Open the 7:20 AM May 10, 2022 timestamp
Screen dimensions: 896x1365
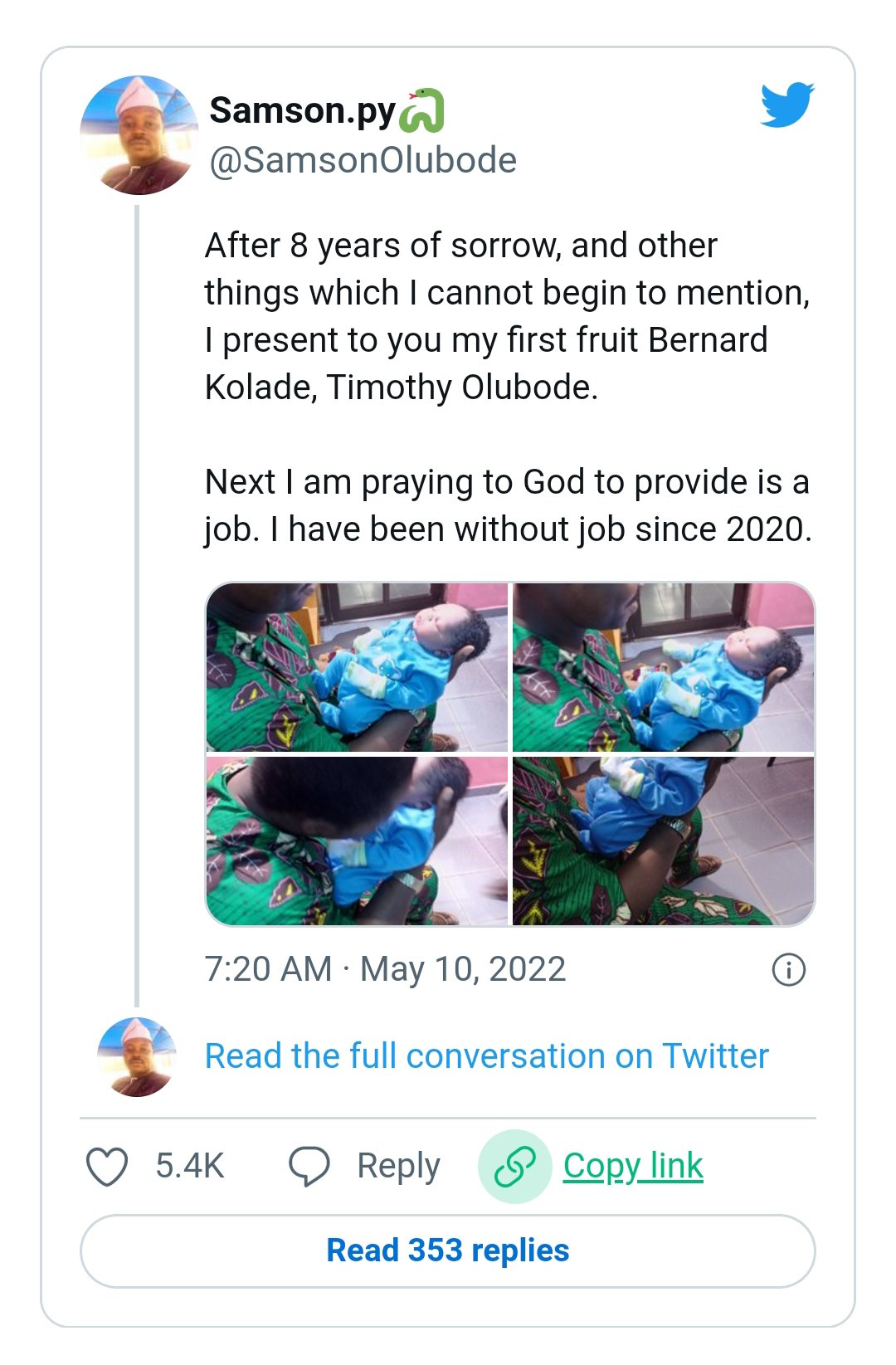(386, 969)
